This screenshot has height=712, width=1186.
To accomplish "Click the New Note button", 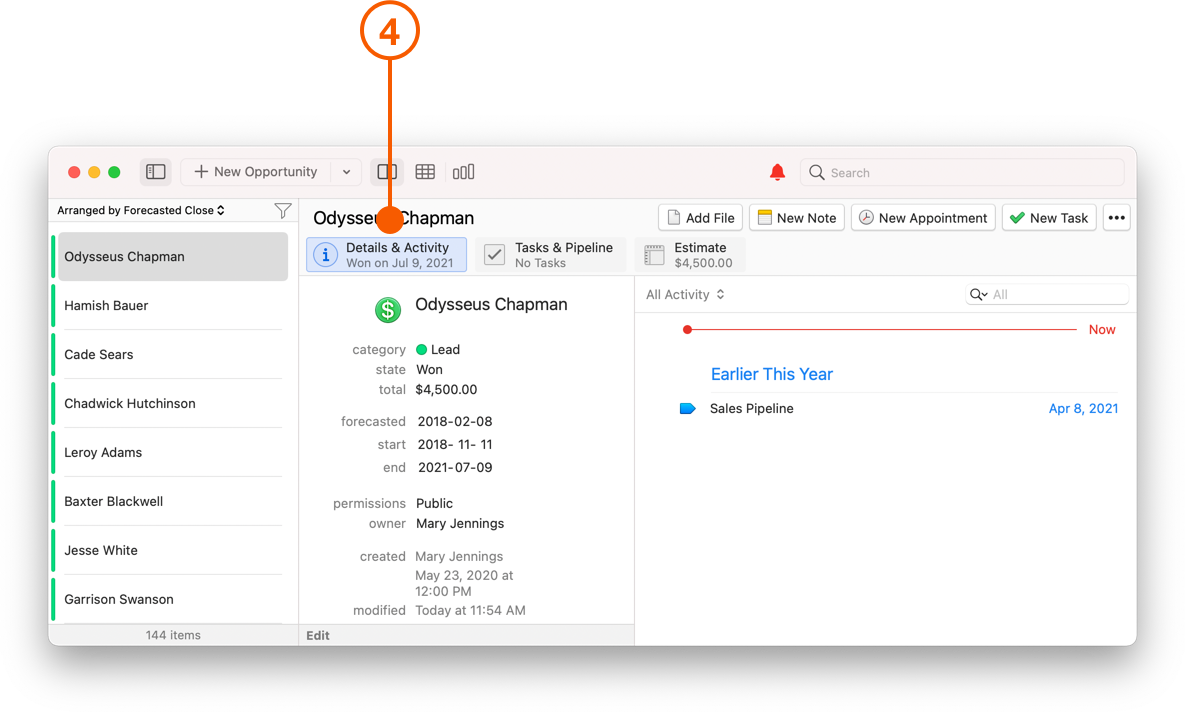I will (796, 218).
